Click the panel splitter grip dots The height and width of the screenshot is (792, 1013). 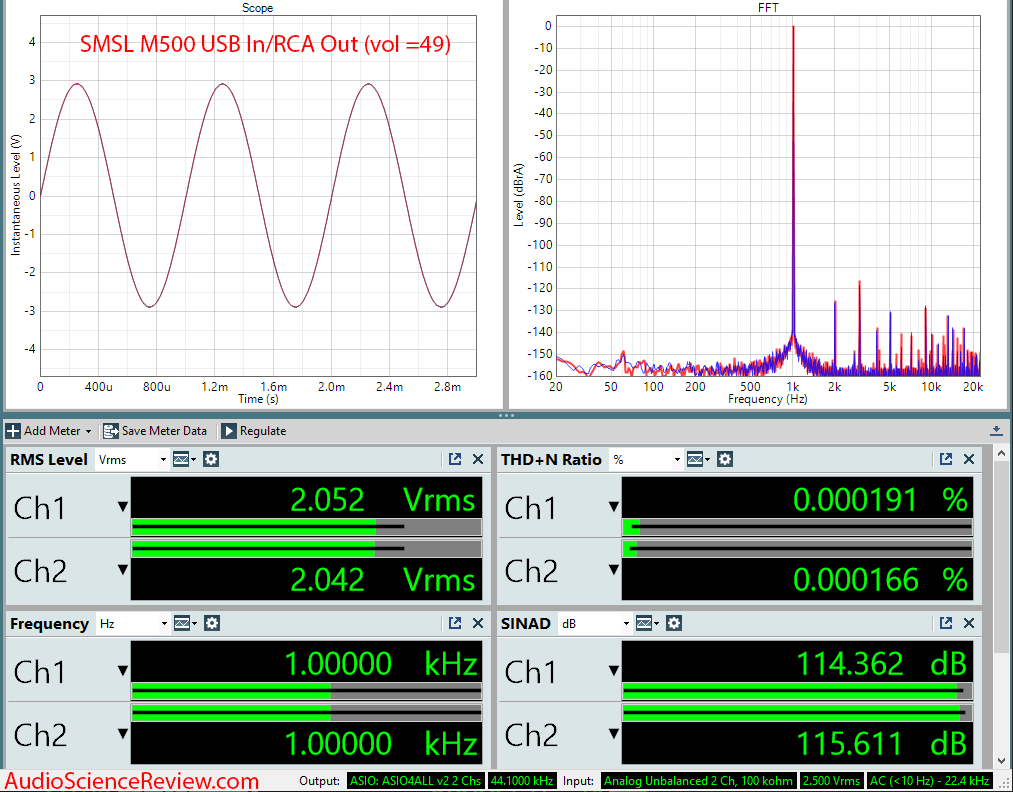click(x=506, y=415)
